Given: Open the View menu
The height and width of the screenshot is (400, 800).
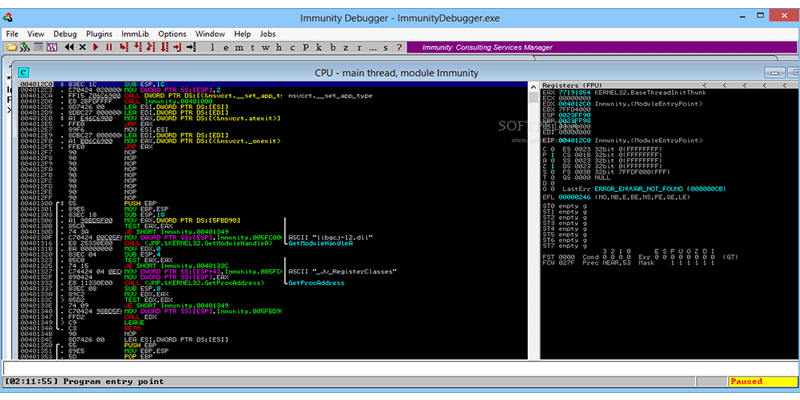Looking at the screenshot, I should [36, 34].
